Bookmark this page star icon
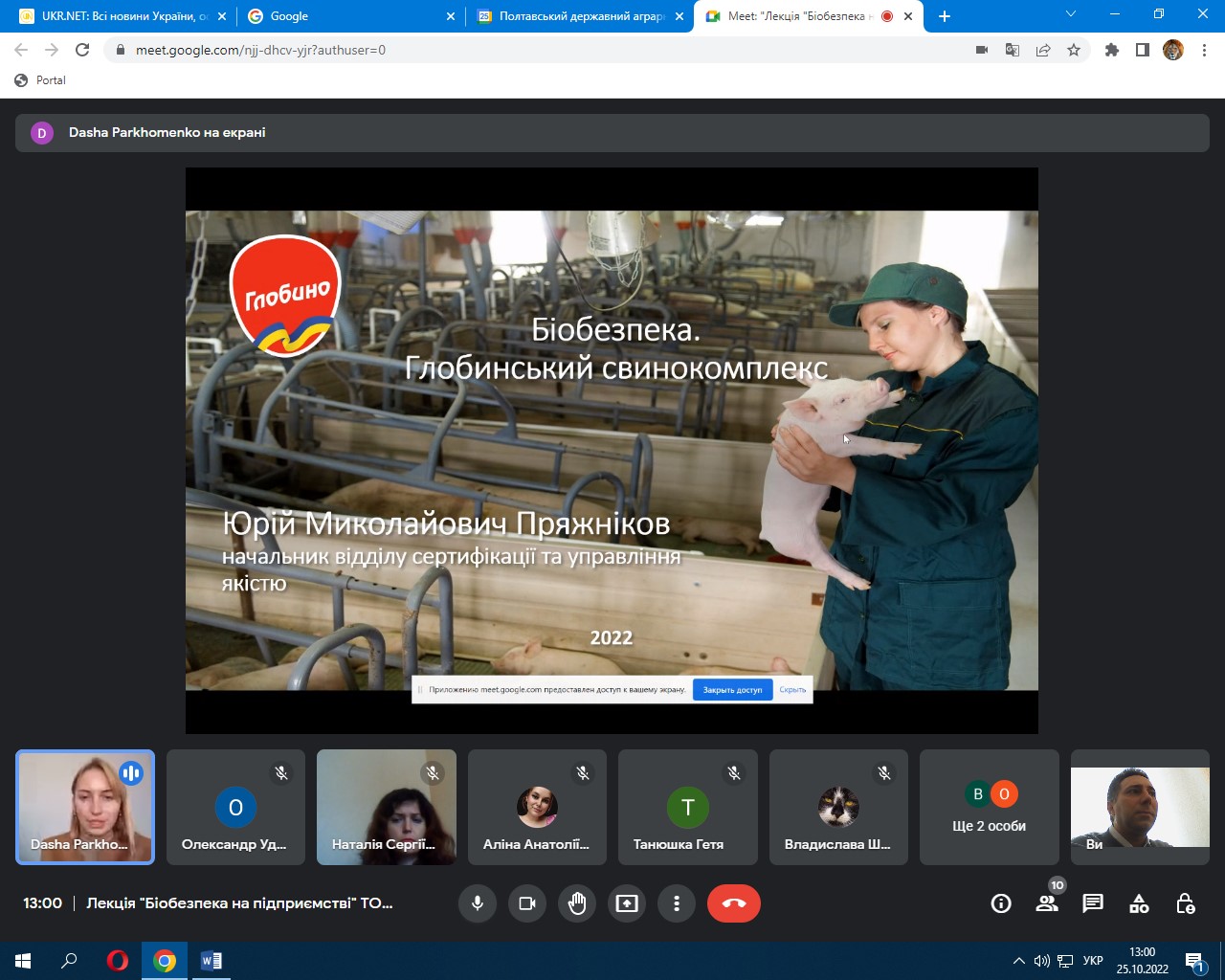This screenshot has height=980, width=1225. [1074, 50]
